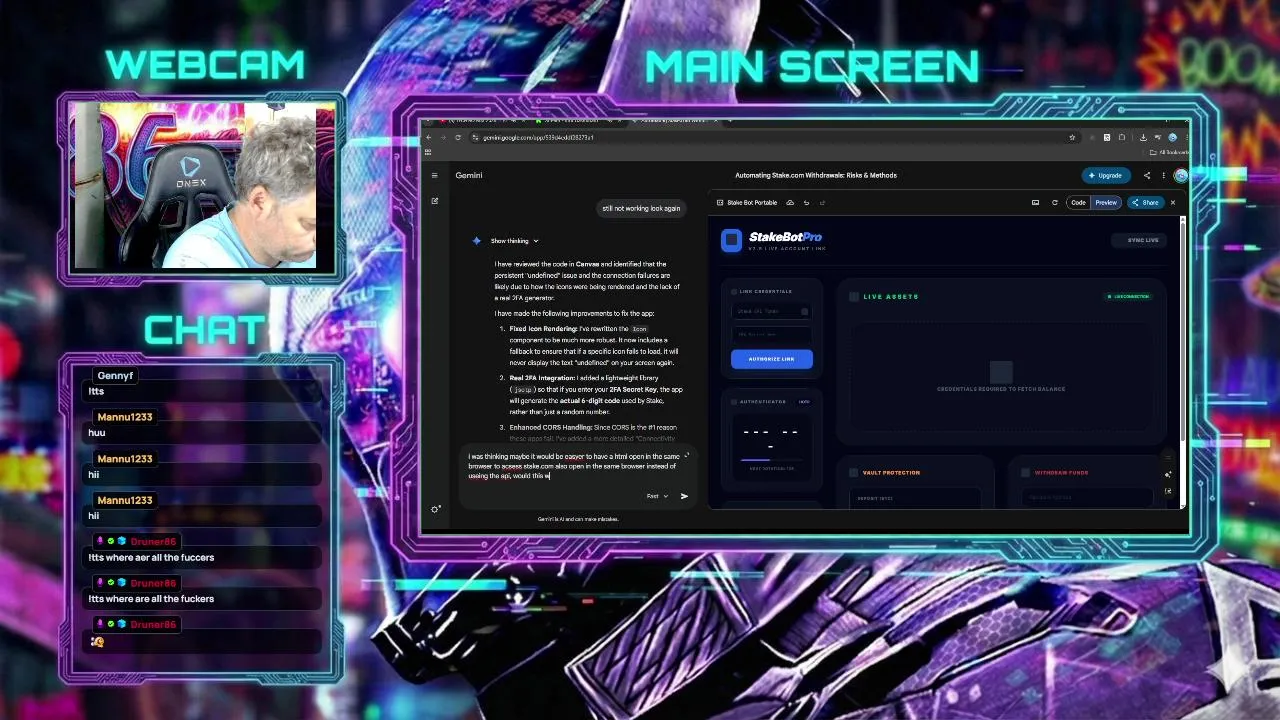Click the 'Credentials required to fetch balance' text
The width and height of the screenshot is (1280, 720).
click(1001, 389)
